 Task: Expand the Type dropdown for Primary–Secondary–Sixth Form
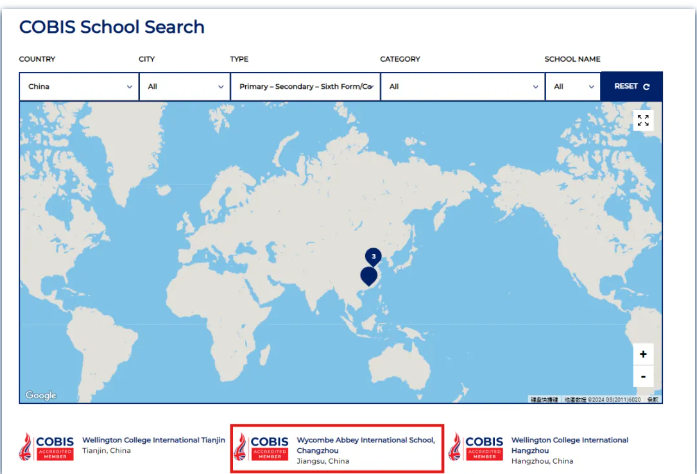point(305,86)
